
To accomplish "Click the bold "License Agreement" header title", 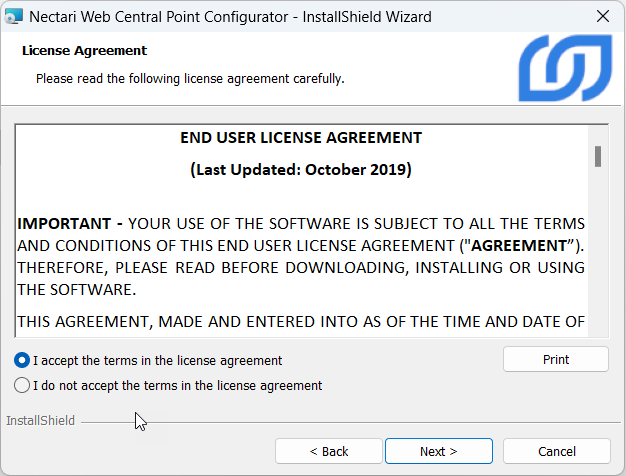I will (84, 50).
